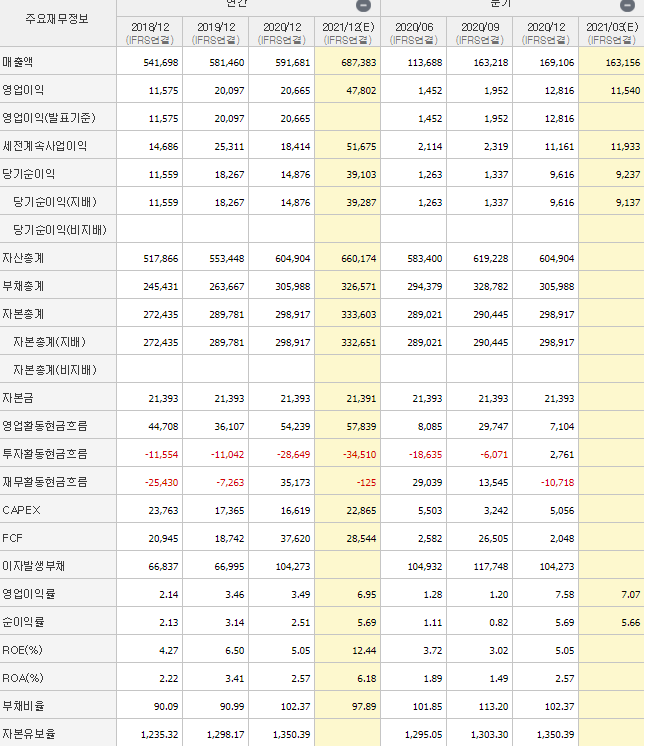
Task: Select the 부채총계 estimate 326,571
Action: pos(359,287)
